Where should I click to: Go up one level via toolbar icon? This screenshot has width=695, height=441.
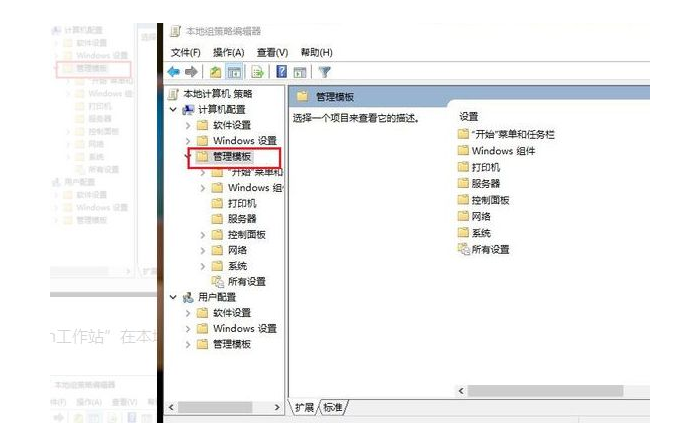[x=215, y=72]
